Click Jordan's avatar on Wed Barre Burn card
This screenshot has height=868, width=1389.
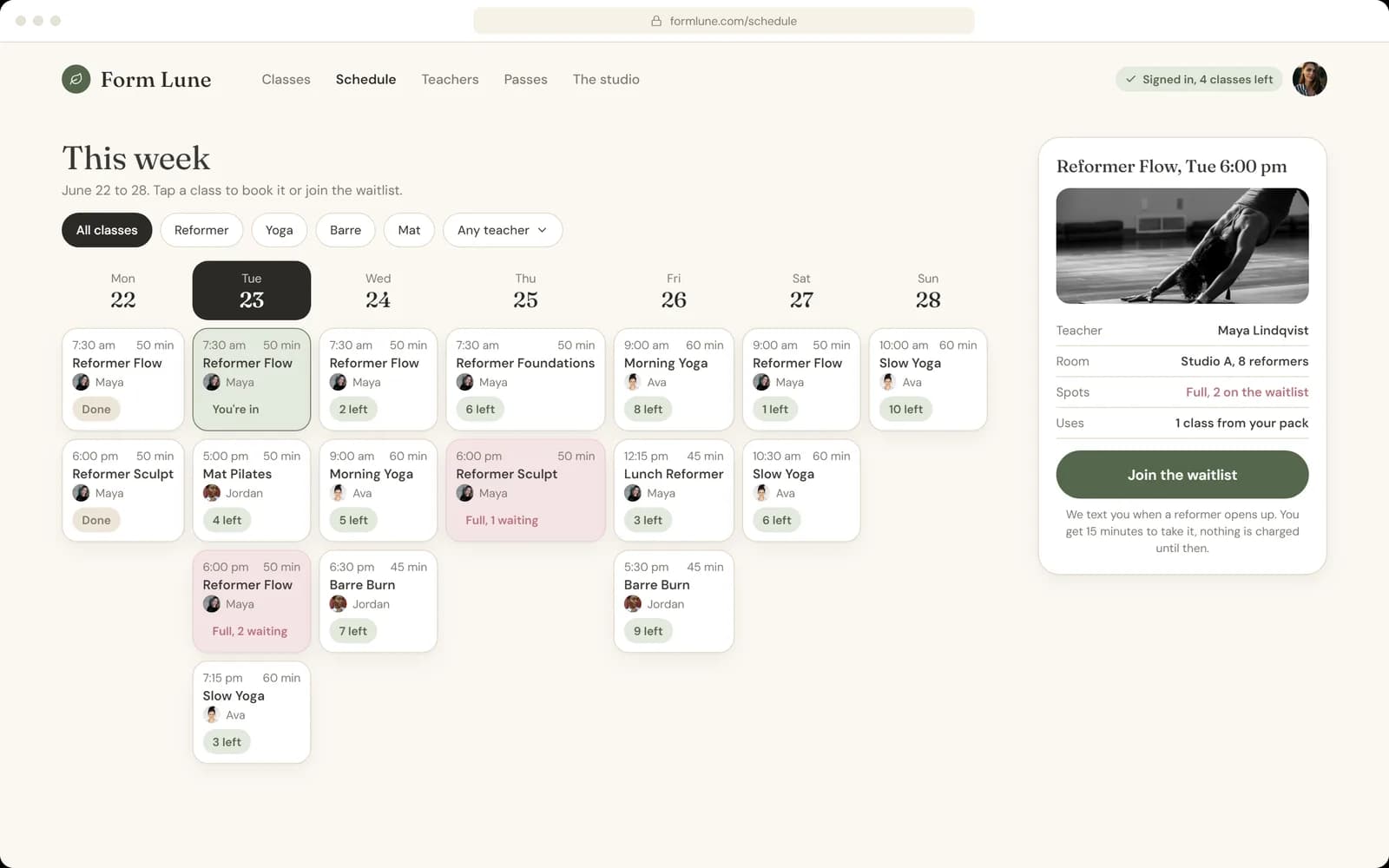pos(338,604)
